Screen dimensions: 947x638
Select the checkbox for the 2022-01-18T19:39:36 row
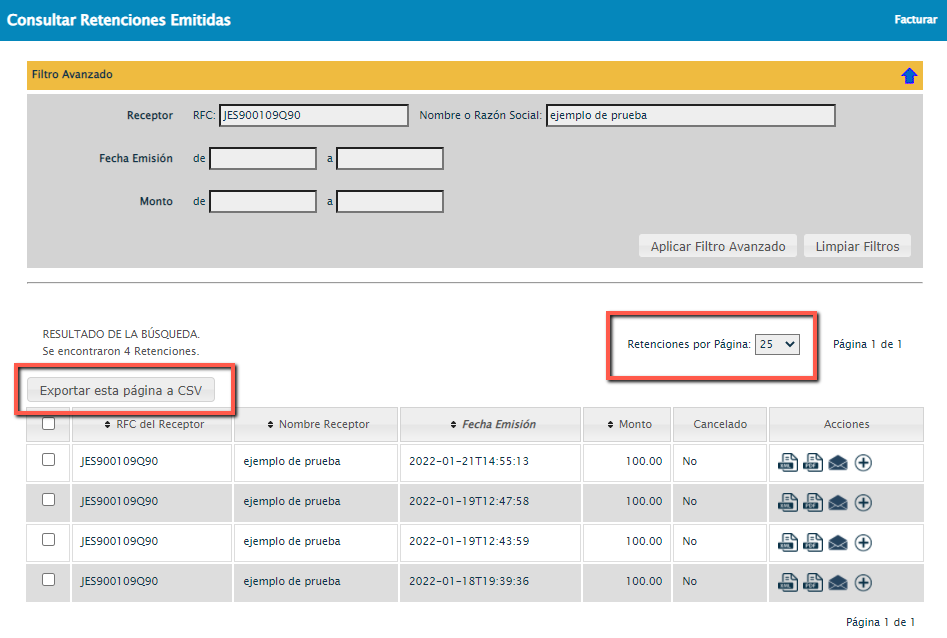[x=48, y=580]
